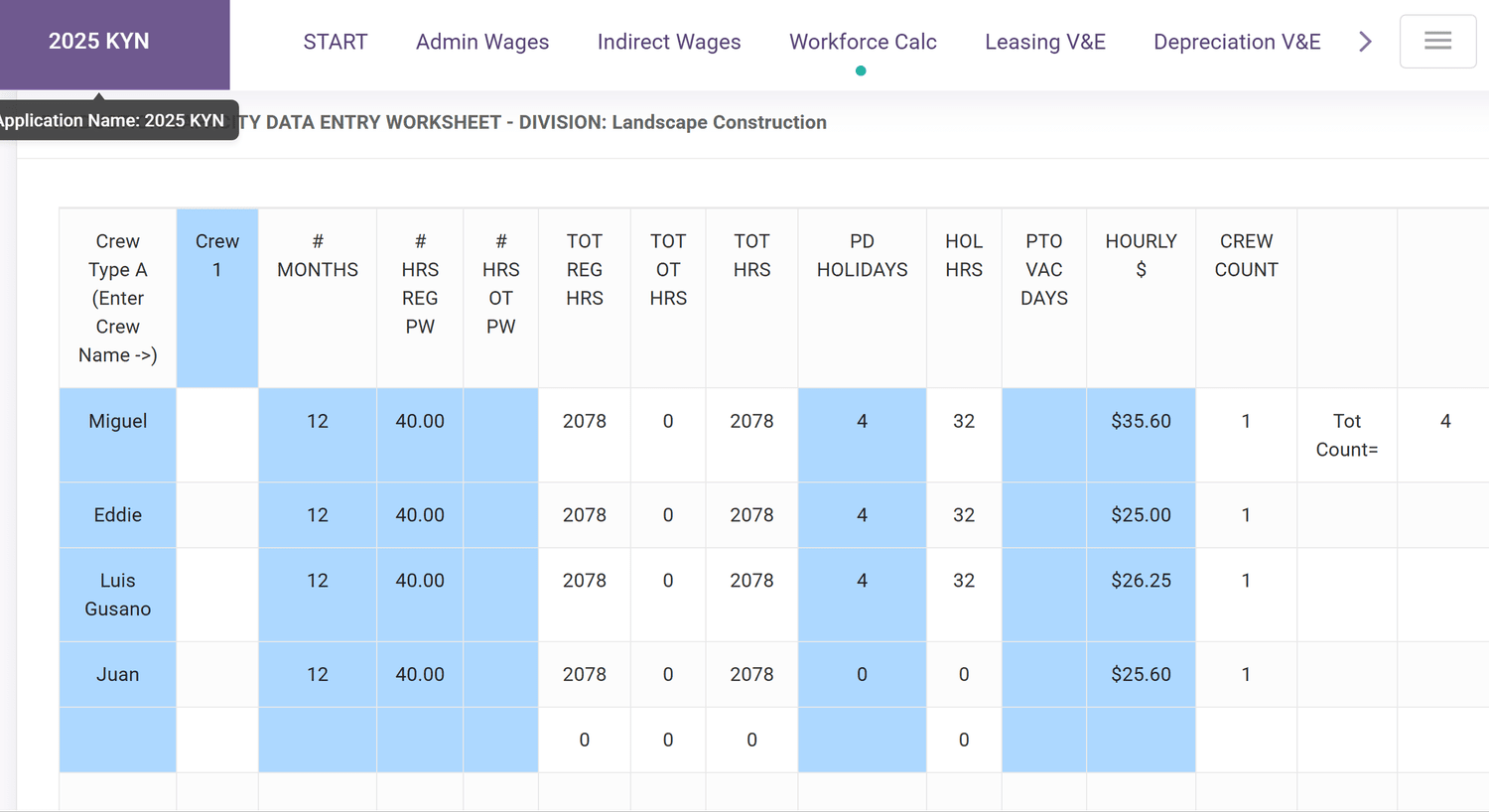Screen dimensions: 1489x812
Task: Click Miguel's OT hours per week cell
Action: click(x=501, y=435)
